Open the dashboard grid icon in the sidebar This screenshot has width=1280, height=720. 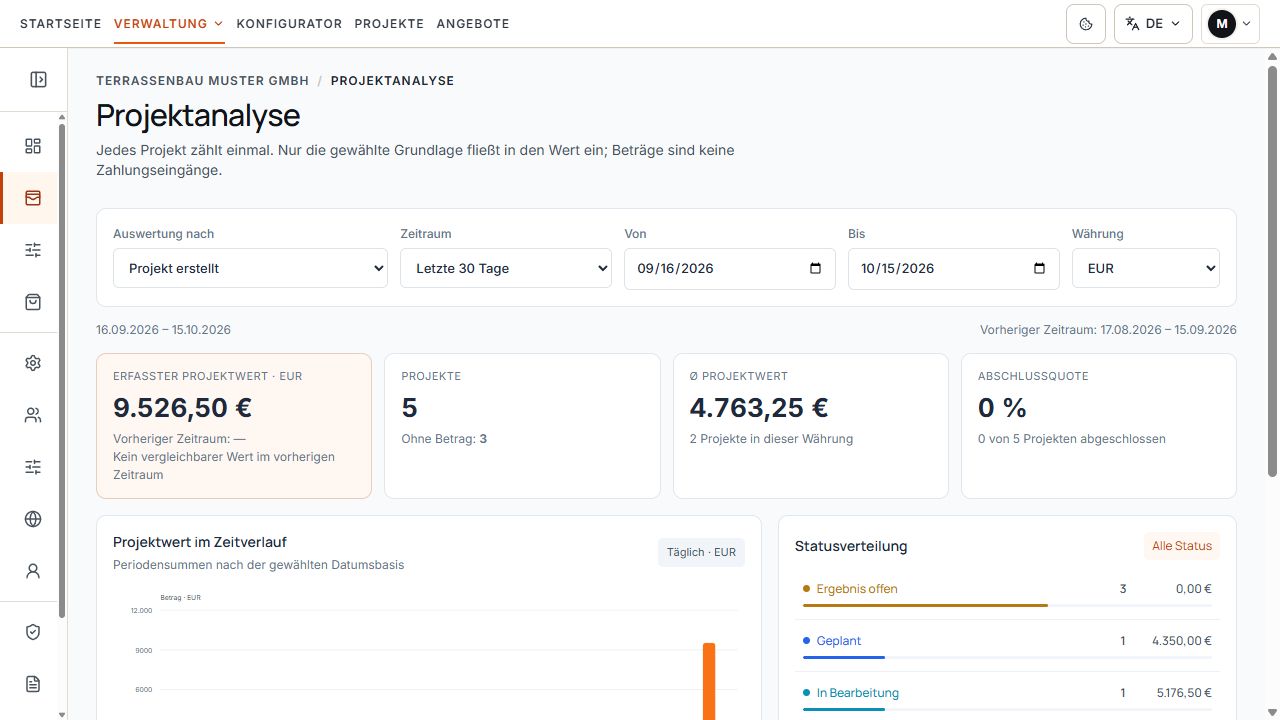[x=33, y=146]
